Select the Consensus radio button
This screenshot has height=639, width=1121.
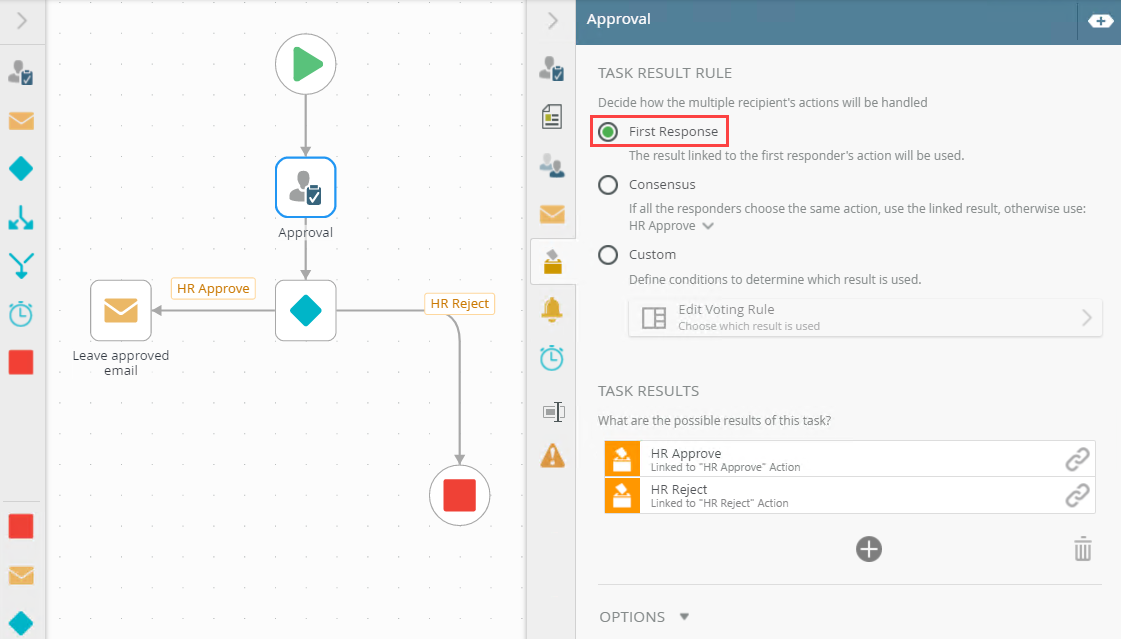pos(608,184)
